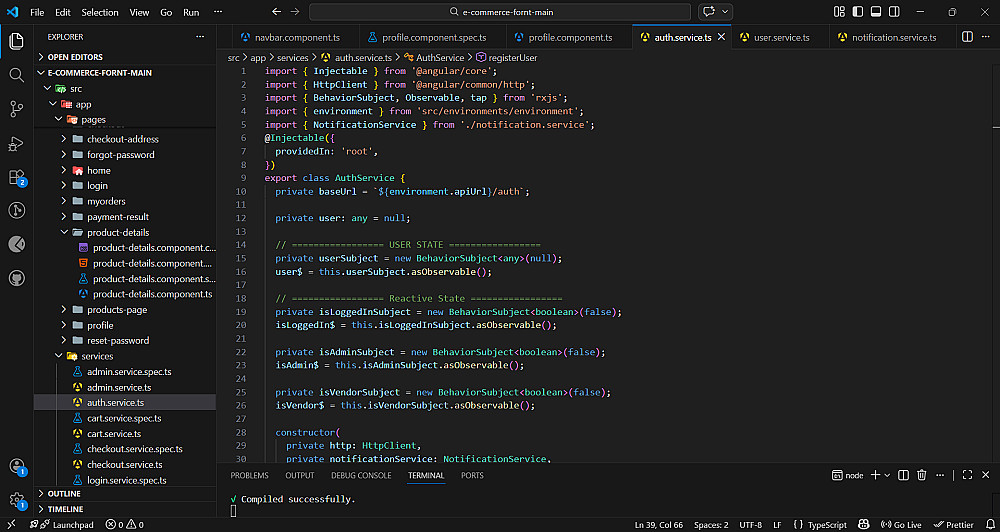Image resolution: width=1000 pixels, height=532 pixels.
Task: Expand the Open Editors section
Action: point(75,57)
